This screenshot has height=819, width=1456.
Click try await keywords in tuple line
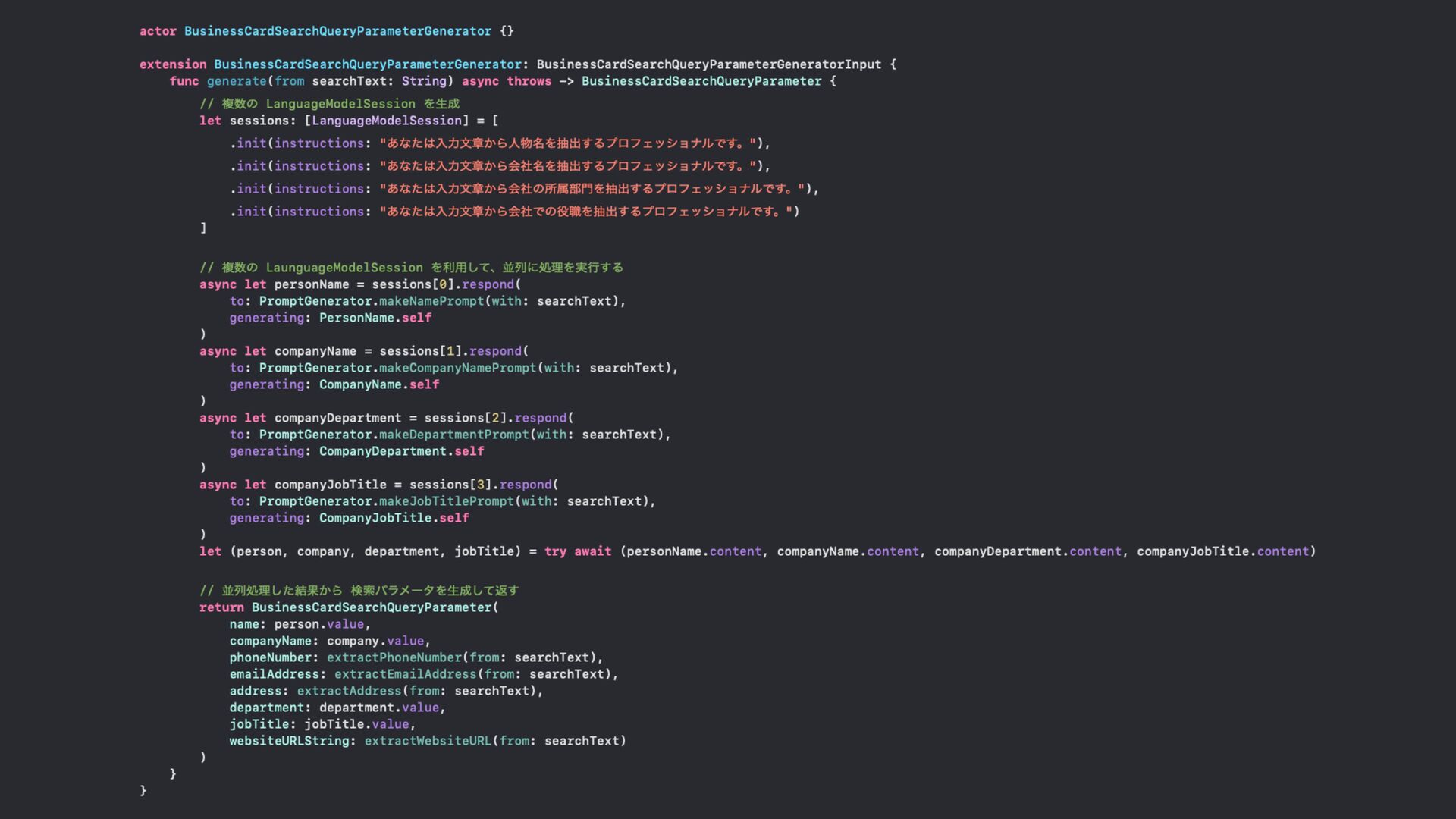pos(577,551)
